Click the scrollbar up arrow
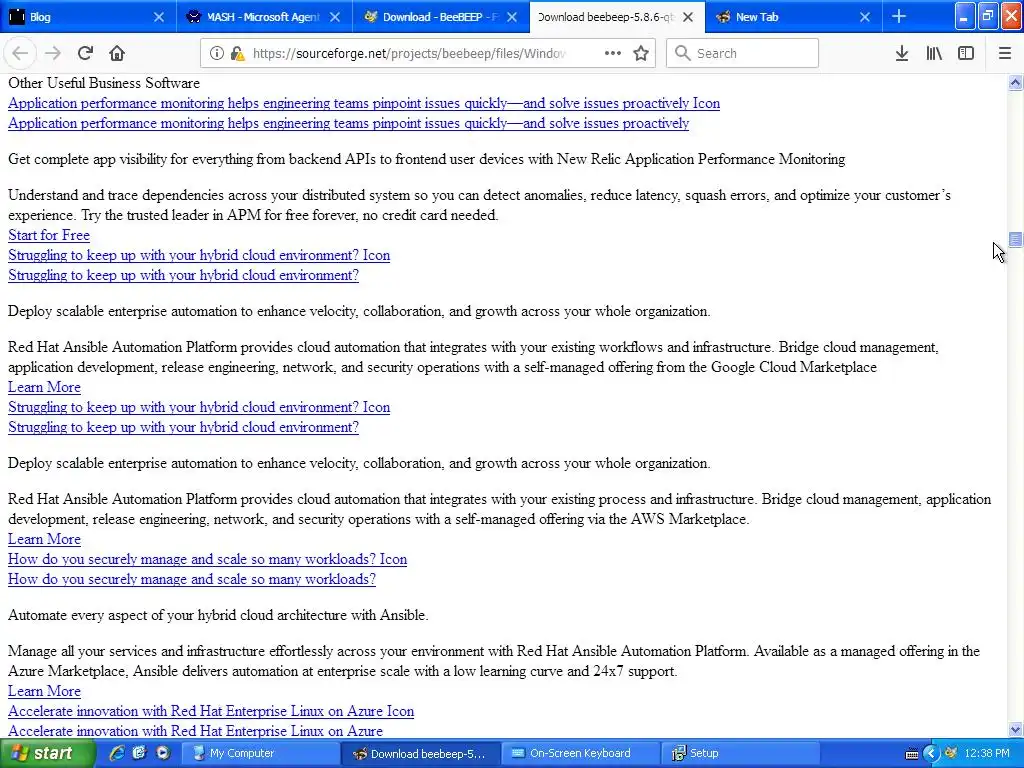The height and width of the screenshot is (768, 1024). [1015, 82]
